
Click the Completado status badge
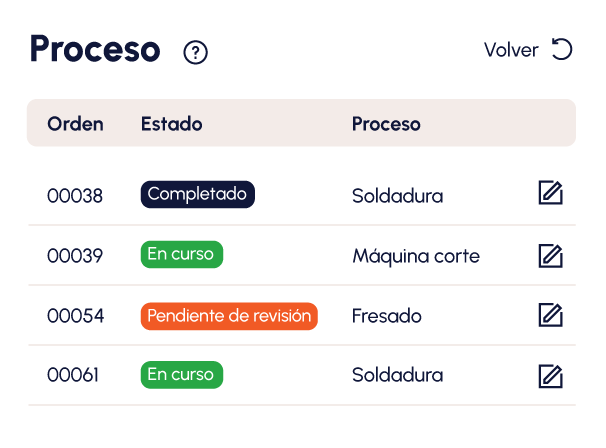click(198, 195)
